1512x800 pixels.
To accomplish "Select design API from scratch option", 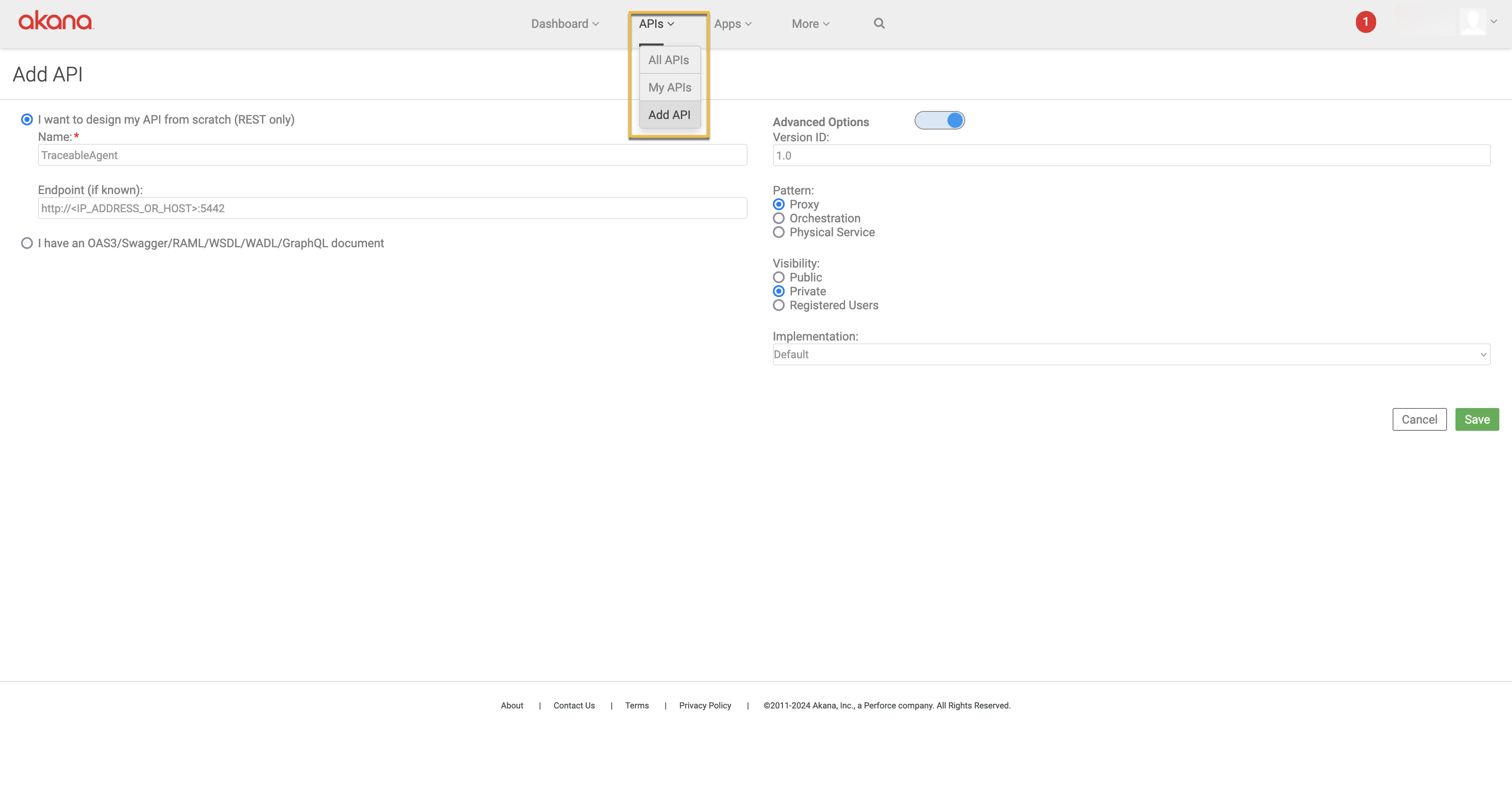I will 27,120.
